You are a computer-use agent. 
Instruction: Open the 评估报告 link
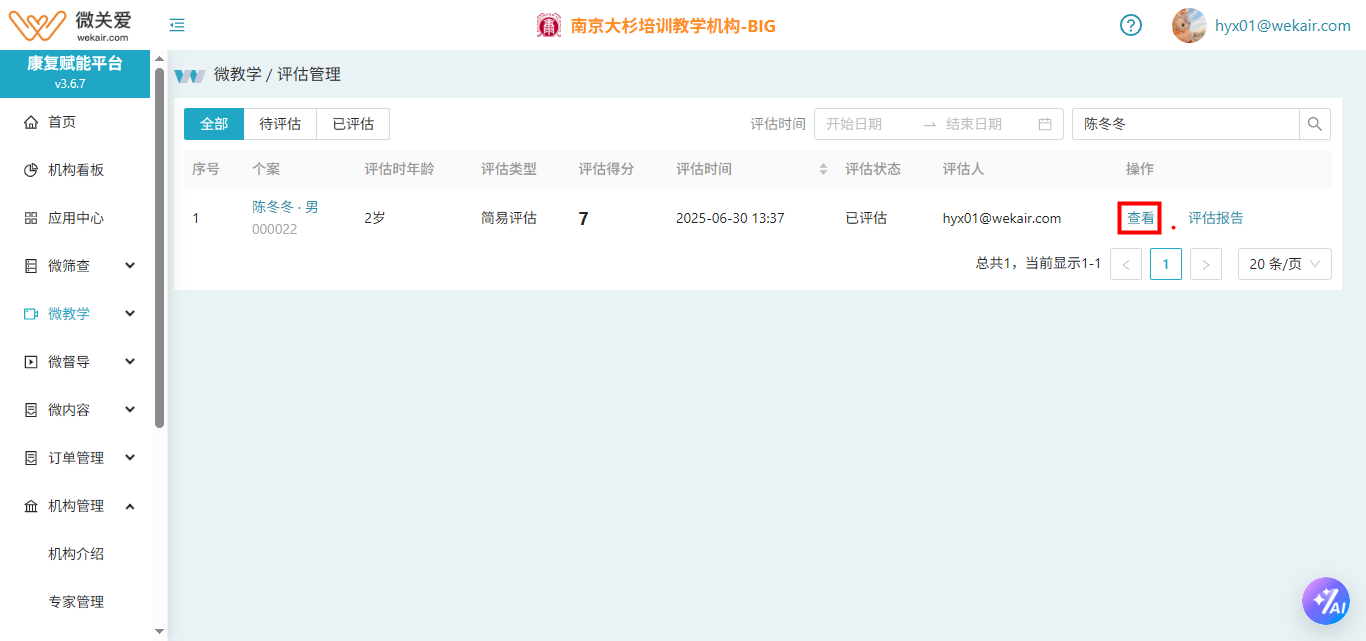[x=1215, y=218]
